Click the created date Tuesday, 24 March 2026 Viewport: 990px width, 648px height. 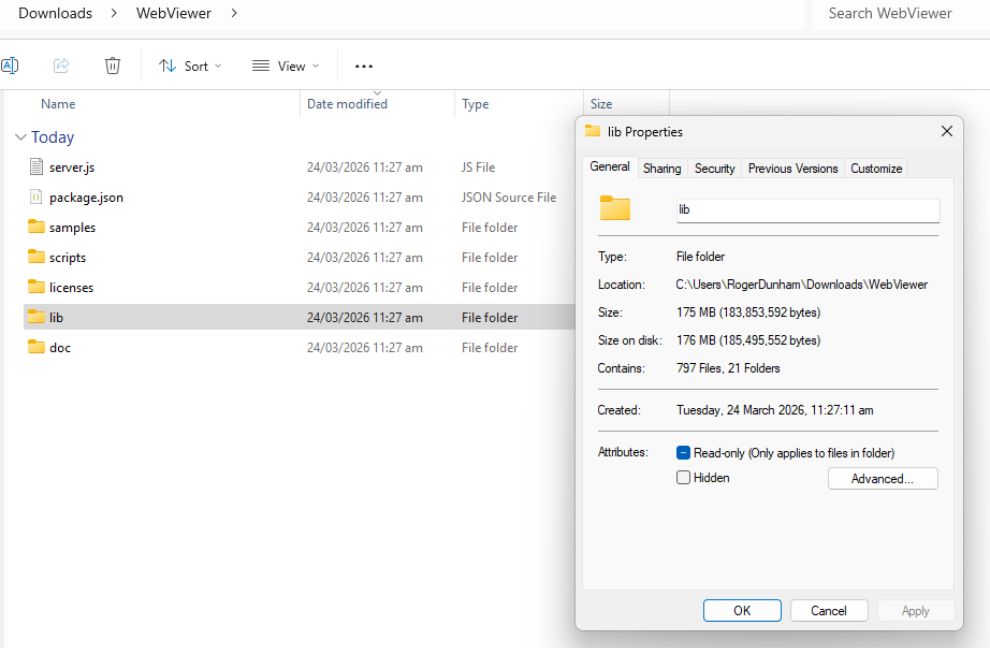coord(775,410)
